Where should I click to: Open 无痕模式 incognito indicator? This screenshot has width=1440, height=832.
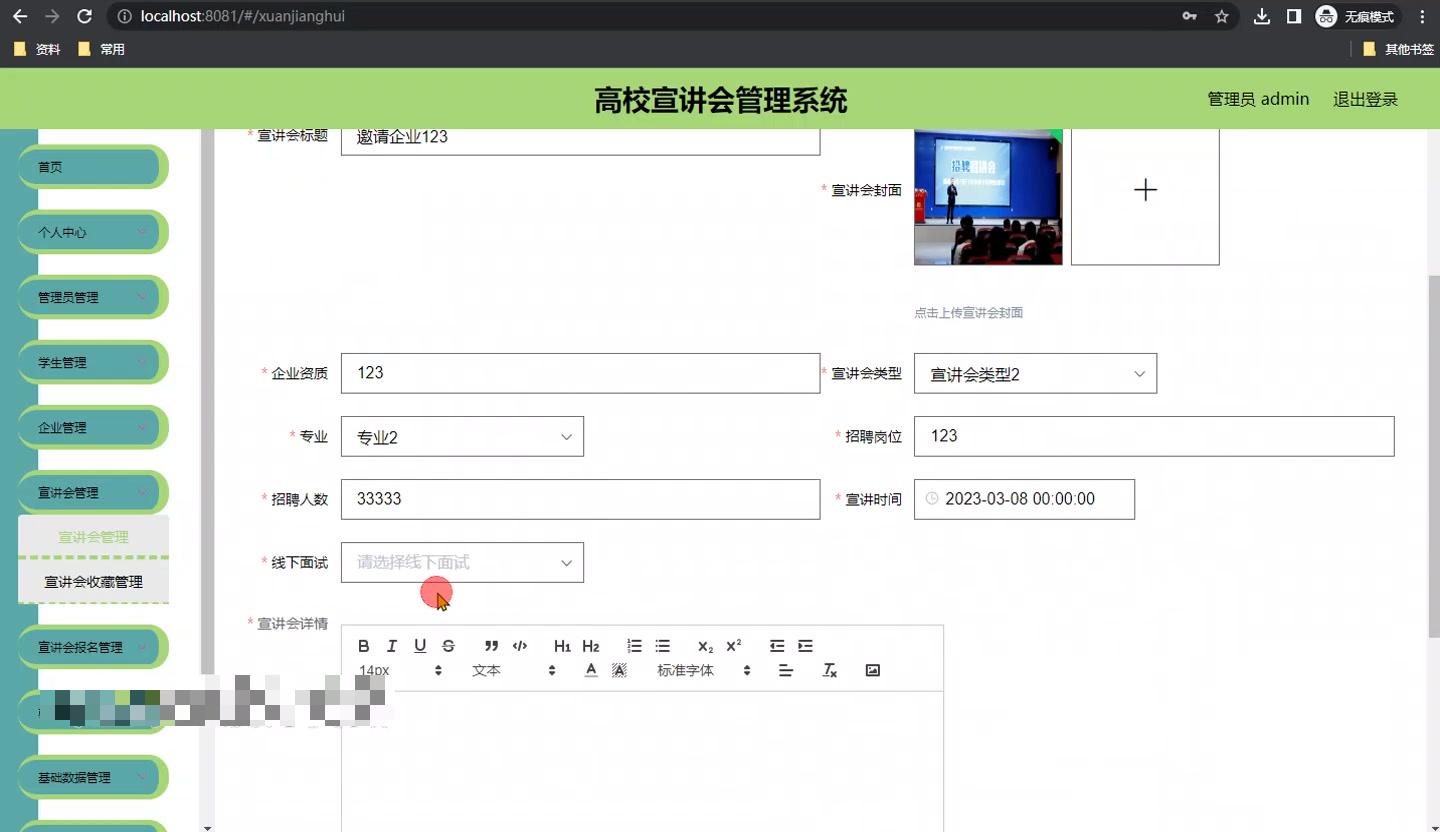(1356, 16)
